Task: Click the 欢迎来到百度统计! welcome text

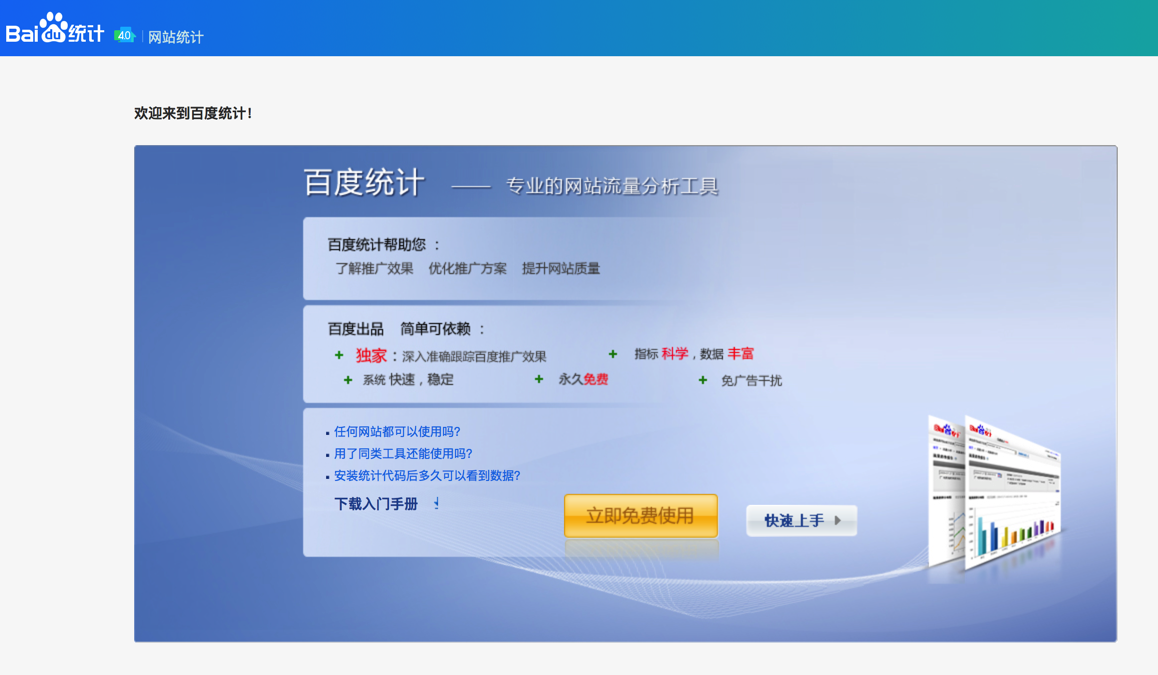Action: (193, 113)
